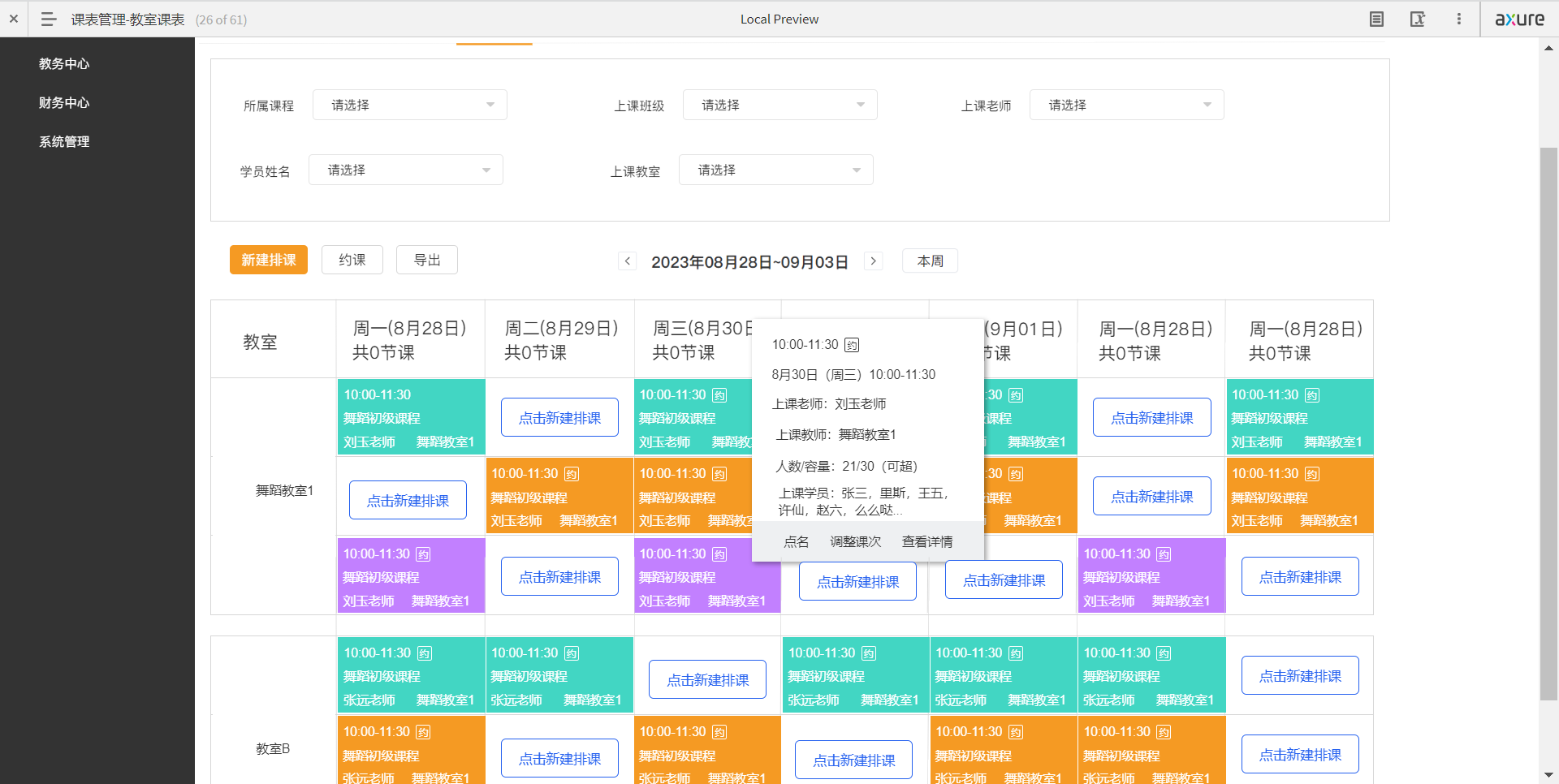Expand the 所属课程 dropdown
Screen dimensions: 1559x784
click(410, 105)
